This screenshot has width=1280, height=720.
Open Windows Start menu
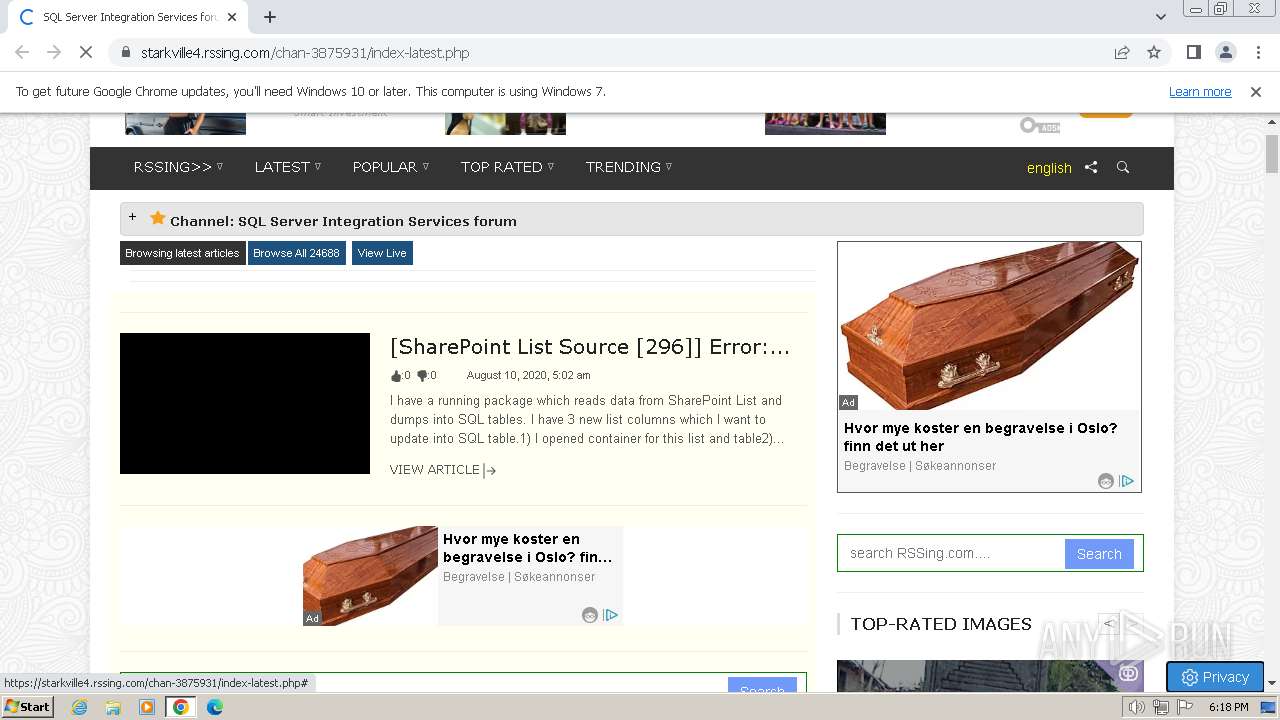pos(28,707)
